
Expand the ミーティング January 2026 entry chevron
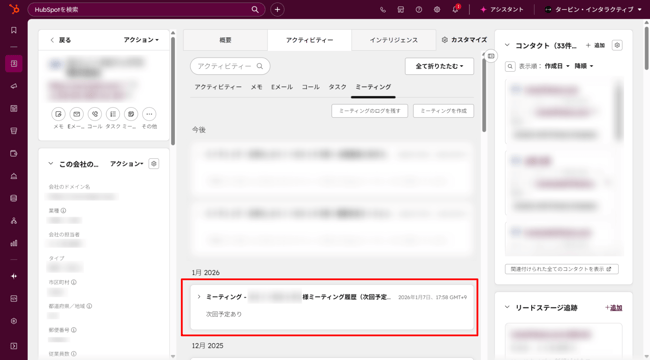point(199,297)
